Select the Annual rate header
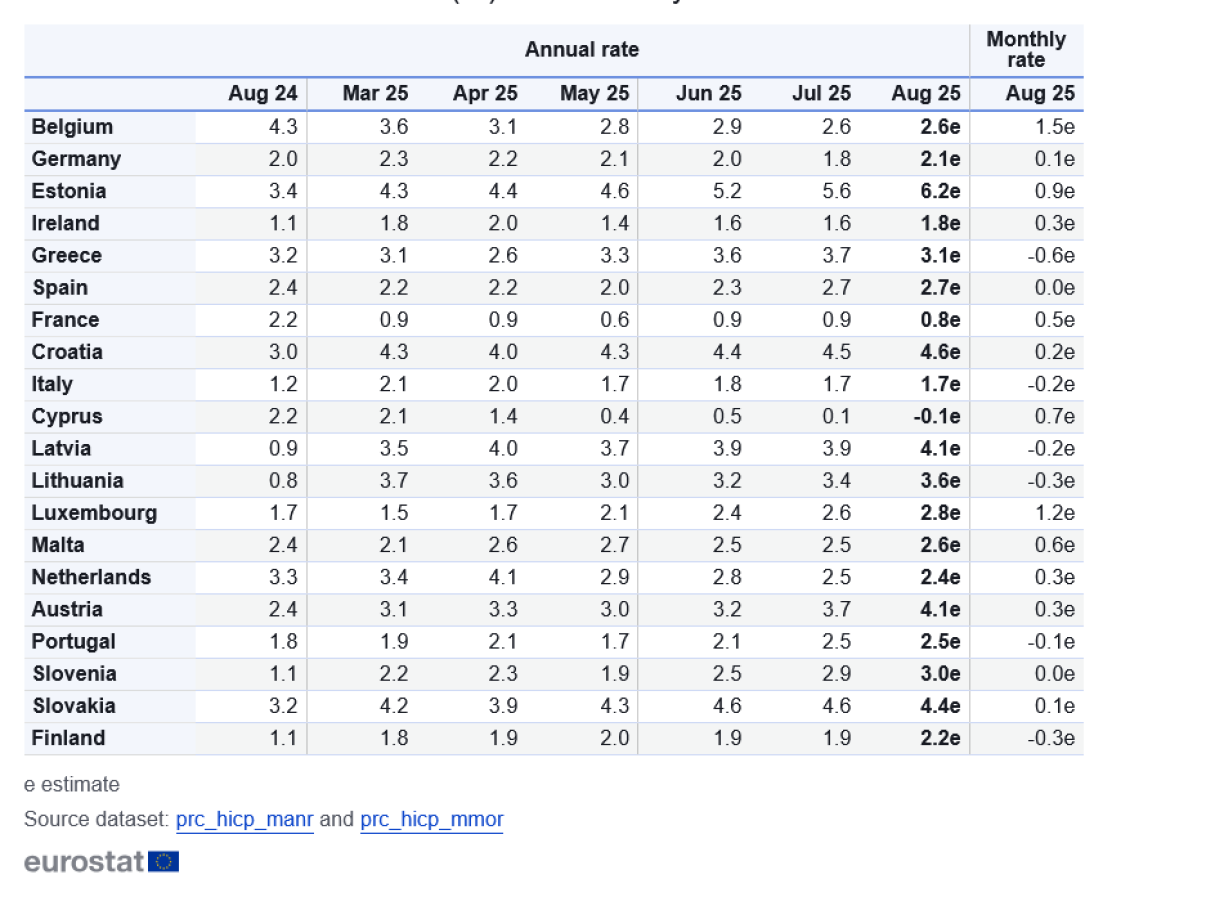Screen dimensions: 1224x897 (581, 50)
